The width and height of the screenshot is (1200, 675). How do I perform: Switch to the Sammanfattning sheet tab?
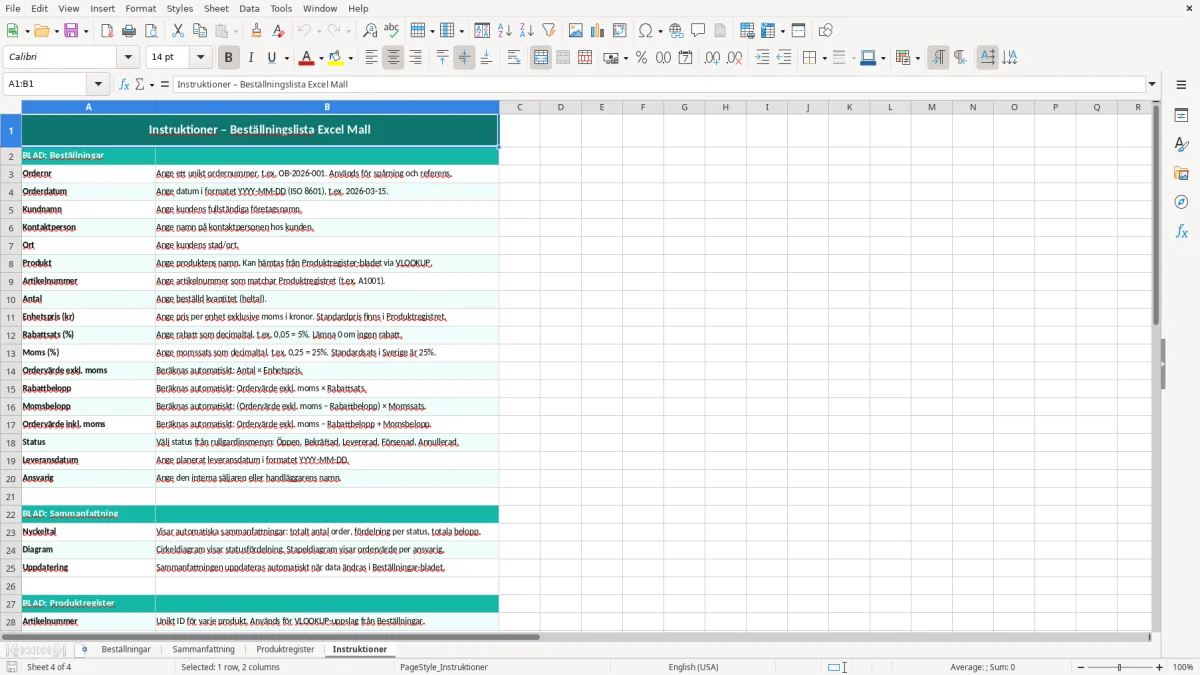pyautogui.click(x=204, y=649)
